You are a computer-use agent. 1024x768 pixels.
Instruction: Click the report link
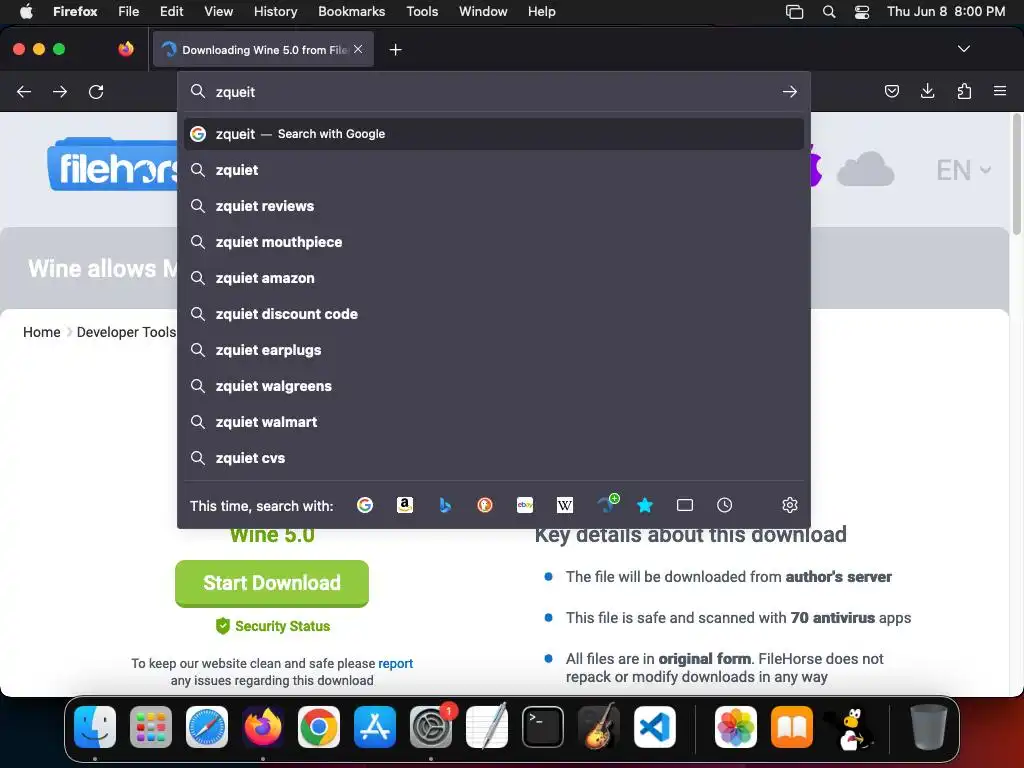[x=395, y=664]
